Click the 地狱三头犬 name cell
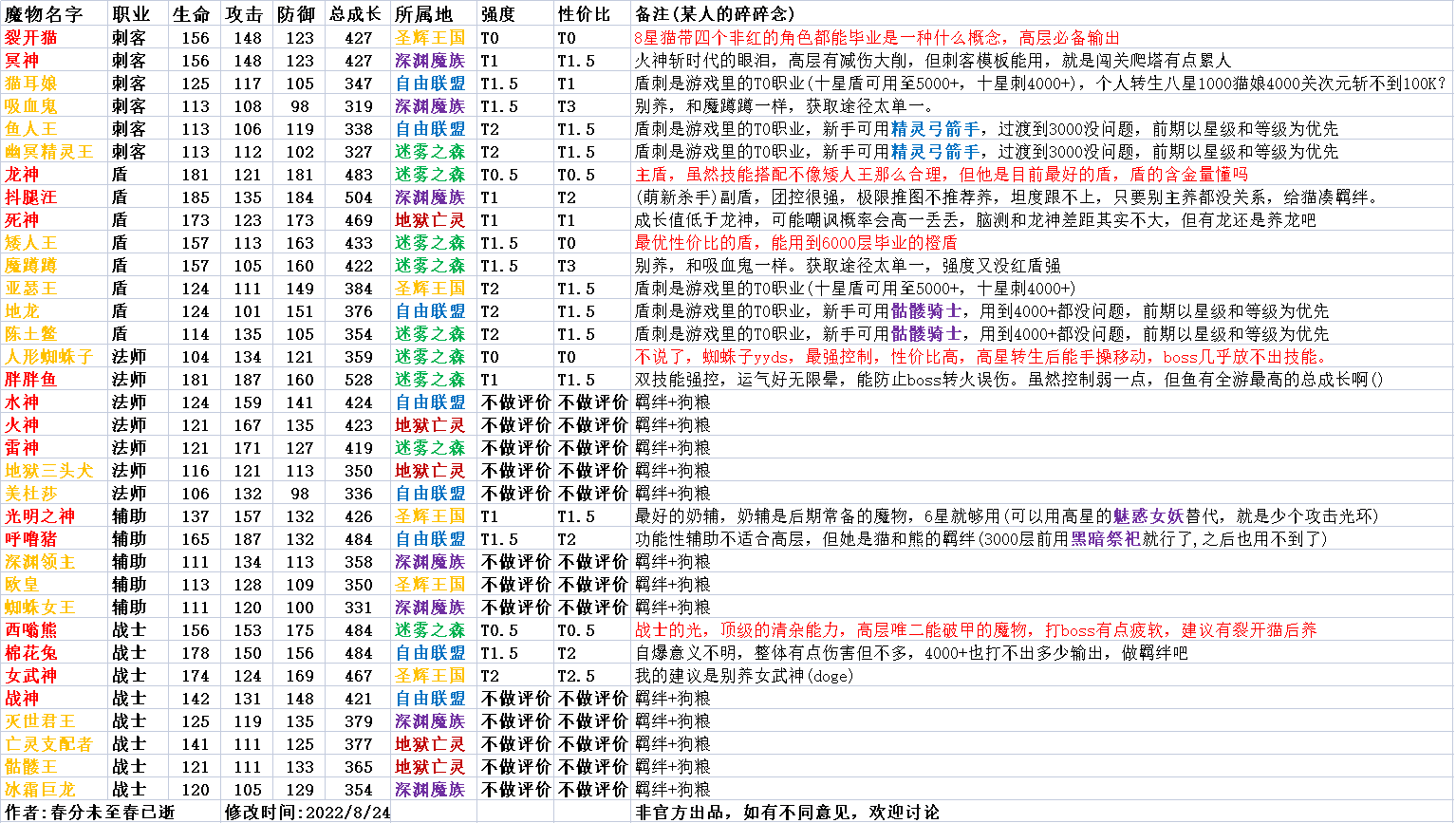This screenshot has height=823, width=1456. [x=49, y=471]
